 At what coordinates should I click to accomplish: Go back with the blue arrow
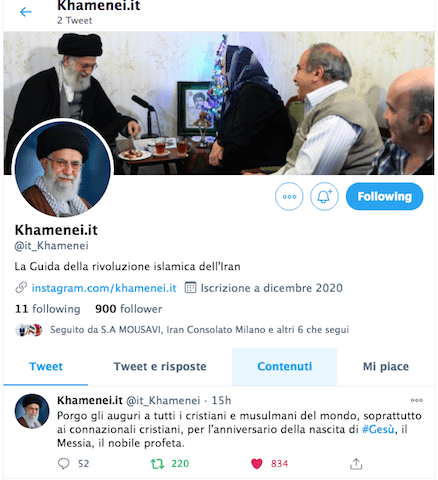point(26,12)
